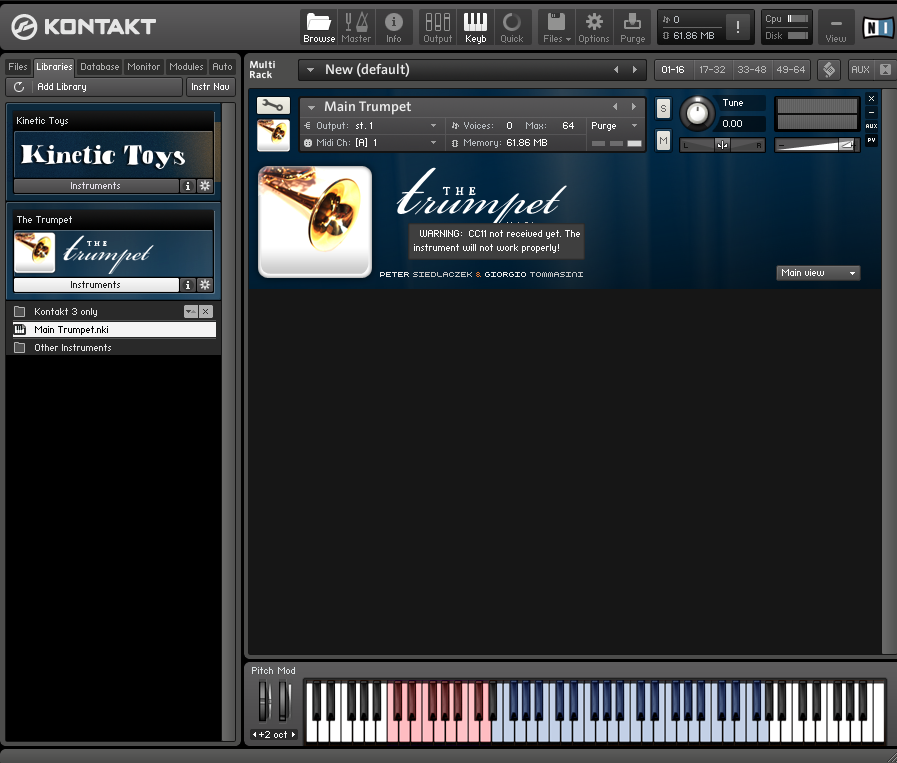The image size is (897, 763).
Task: Click the exclamation panic button
Action: (x=737, y=27)
